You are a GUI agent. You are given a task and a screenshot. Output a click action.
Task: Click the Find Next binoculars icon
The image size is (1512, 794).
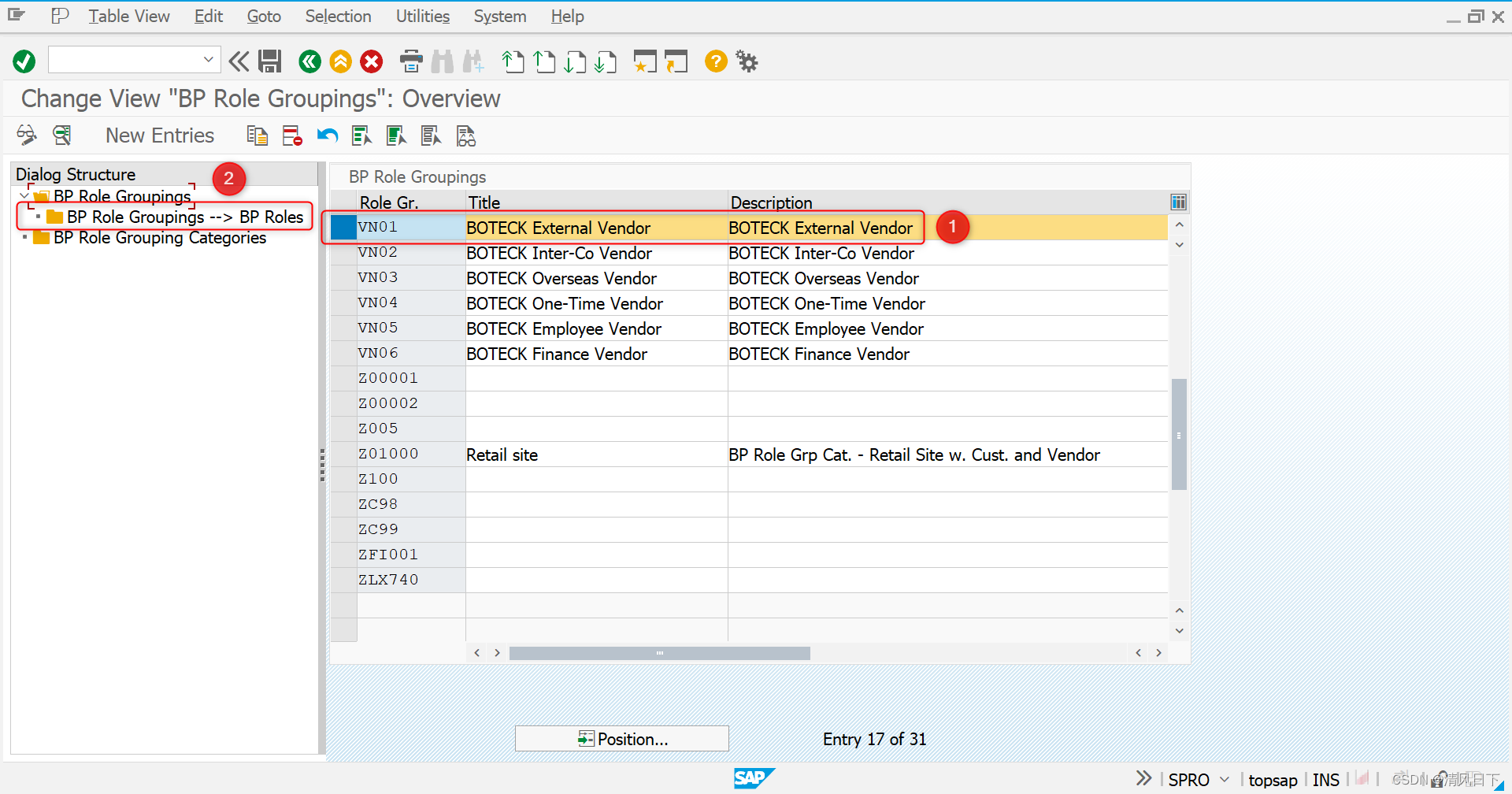click(474, 61)
